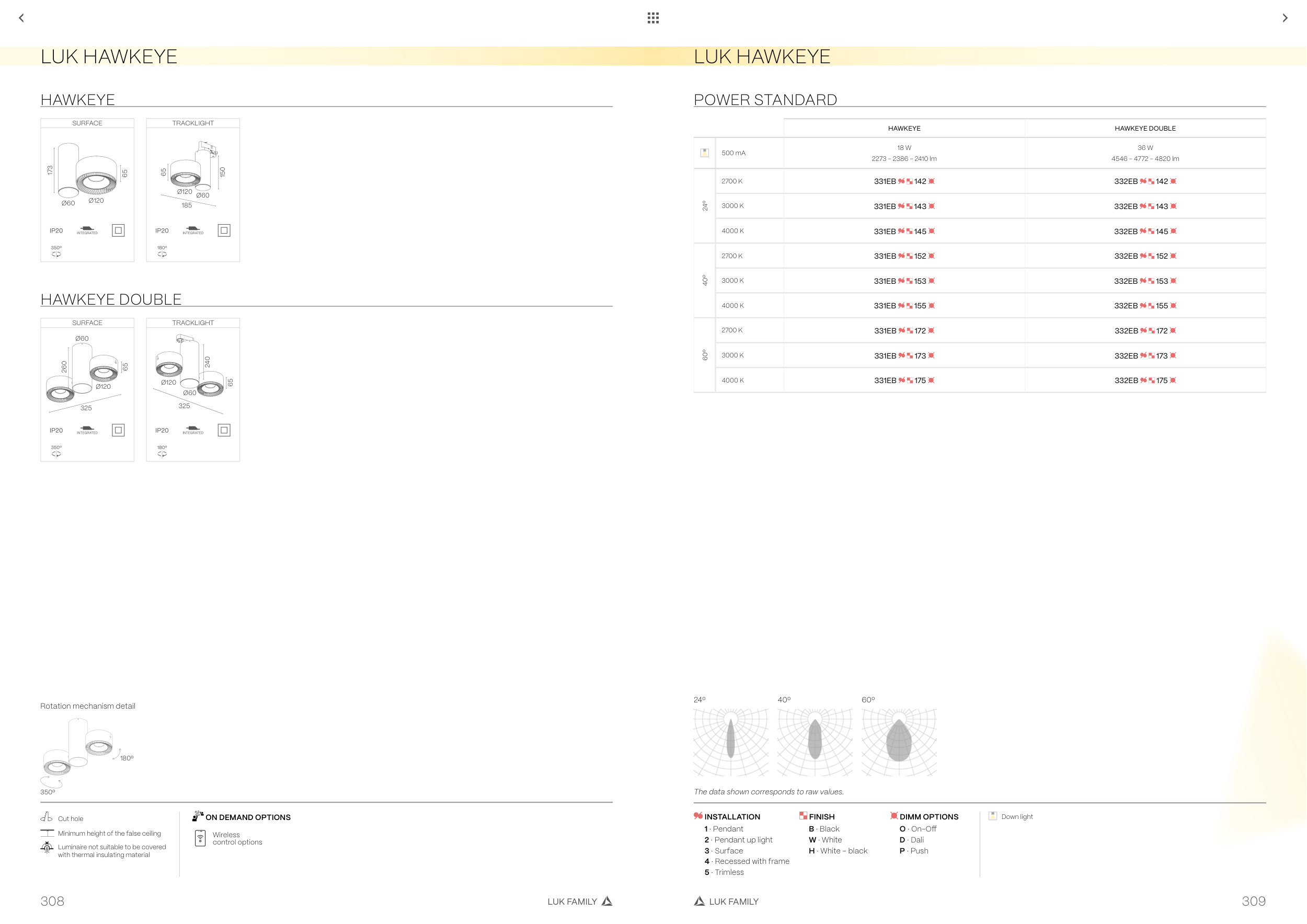This screenshot has height=924, width=1307.
Task: Click the 60° light distribution diagram
Action: (899, 742)
